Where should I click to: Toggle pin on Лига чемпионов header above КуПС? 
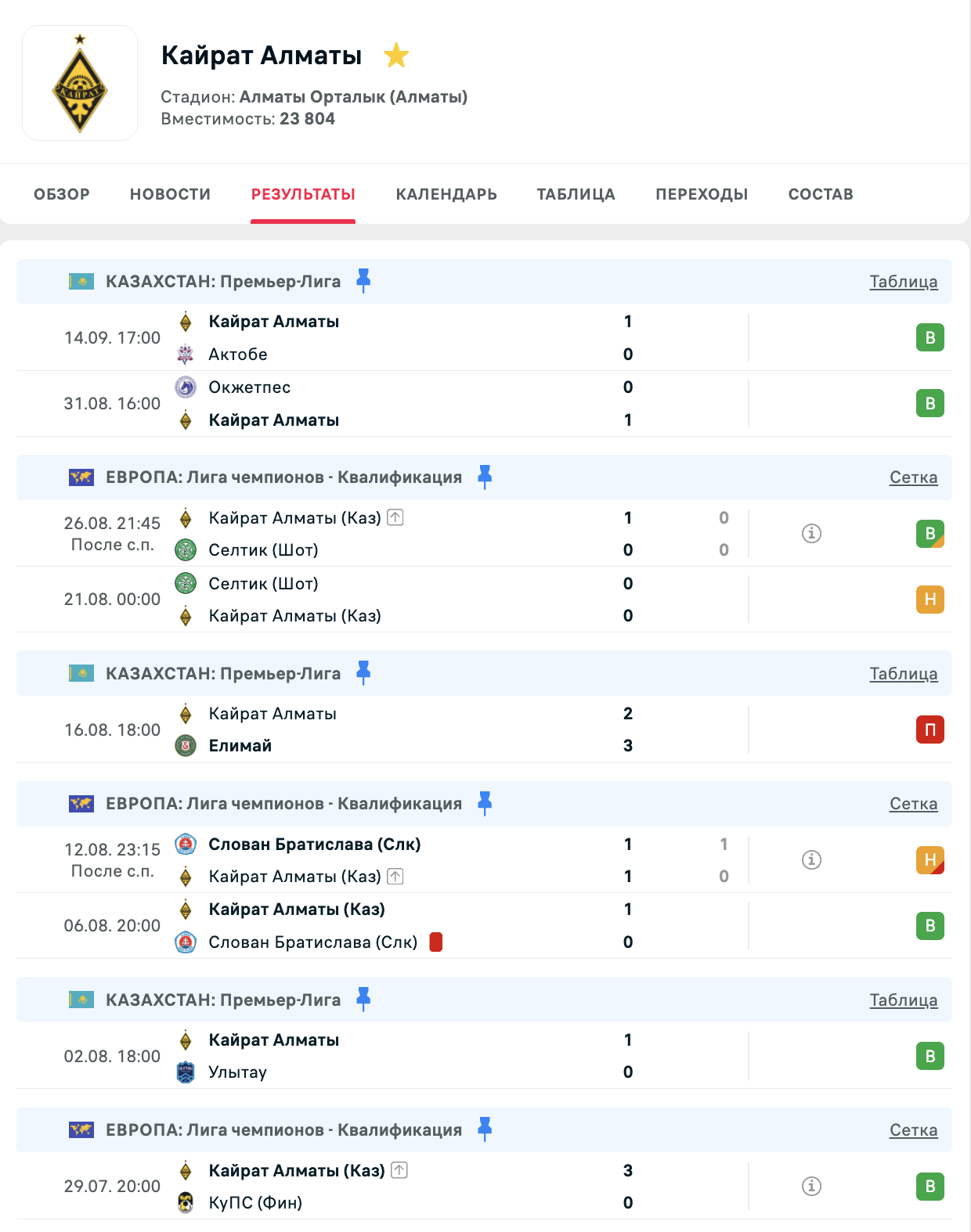485,1129
